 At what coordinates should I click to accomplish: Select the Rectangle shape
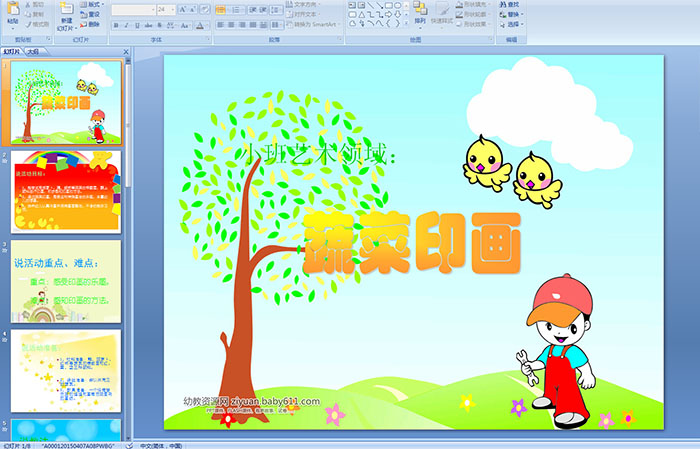click(389, 5)
